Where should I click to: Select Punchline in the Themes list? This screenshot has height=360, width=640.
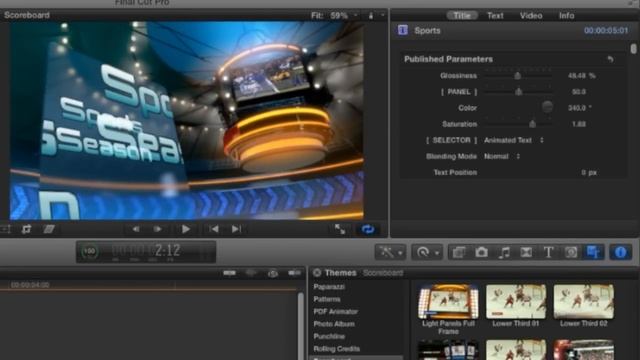(329, 336)
